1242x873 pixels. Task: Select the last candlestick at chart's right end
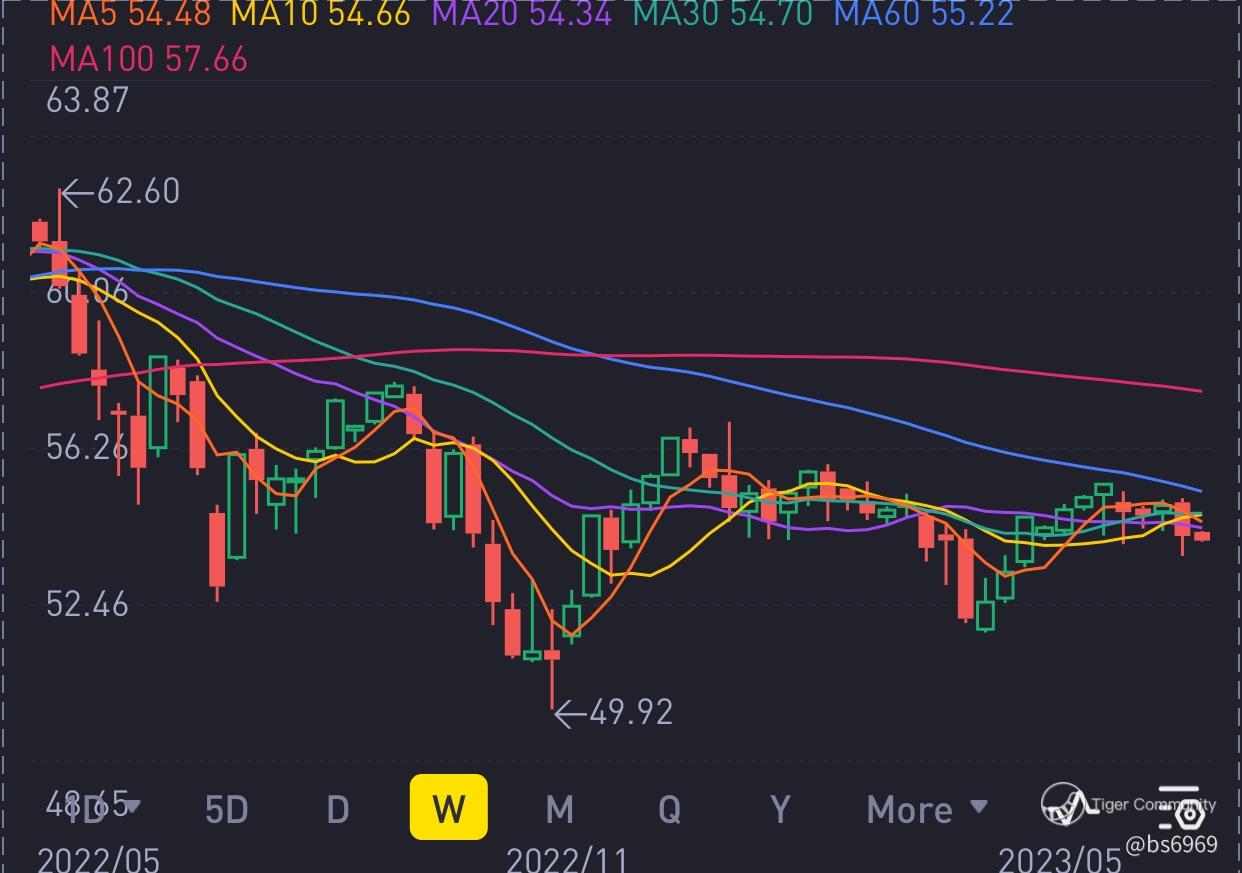click(1202, 536)
